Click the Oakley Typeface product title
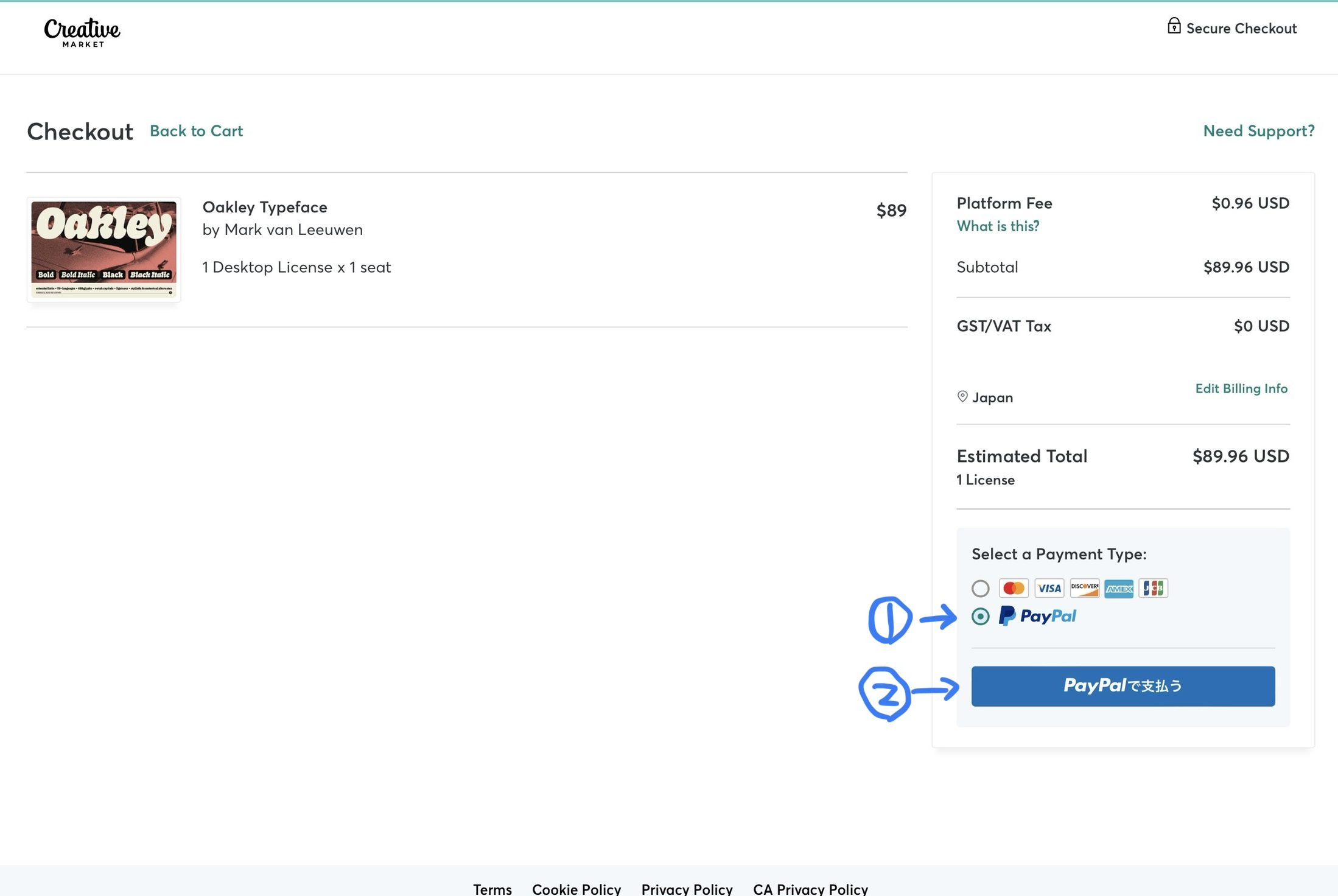Image resolution: width=1338 pixels, height=896 pixels. coord(265,207)
